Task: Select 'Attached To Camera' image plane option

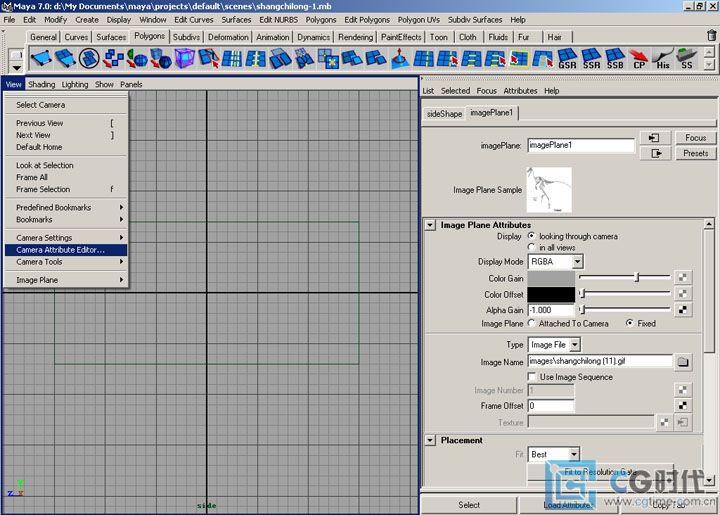Action: coord(532,323)
